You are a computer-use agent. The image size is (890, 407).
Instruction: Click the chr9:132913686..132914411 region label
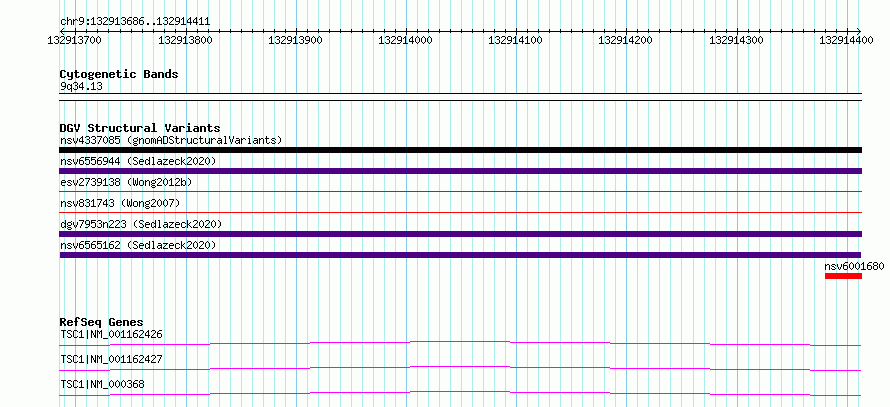(135, 22)
